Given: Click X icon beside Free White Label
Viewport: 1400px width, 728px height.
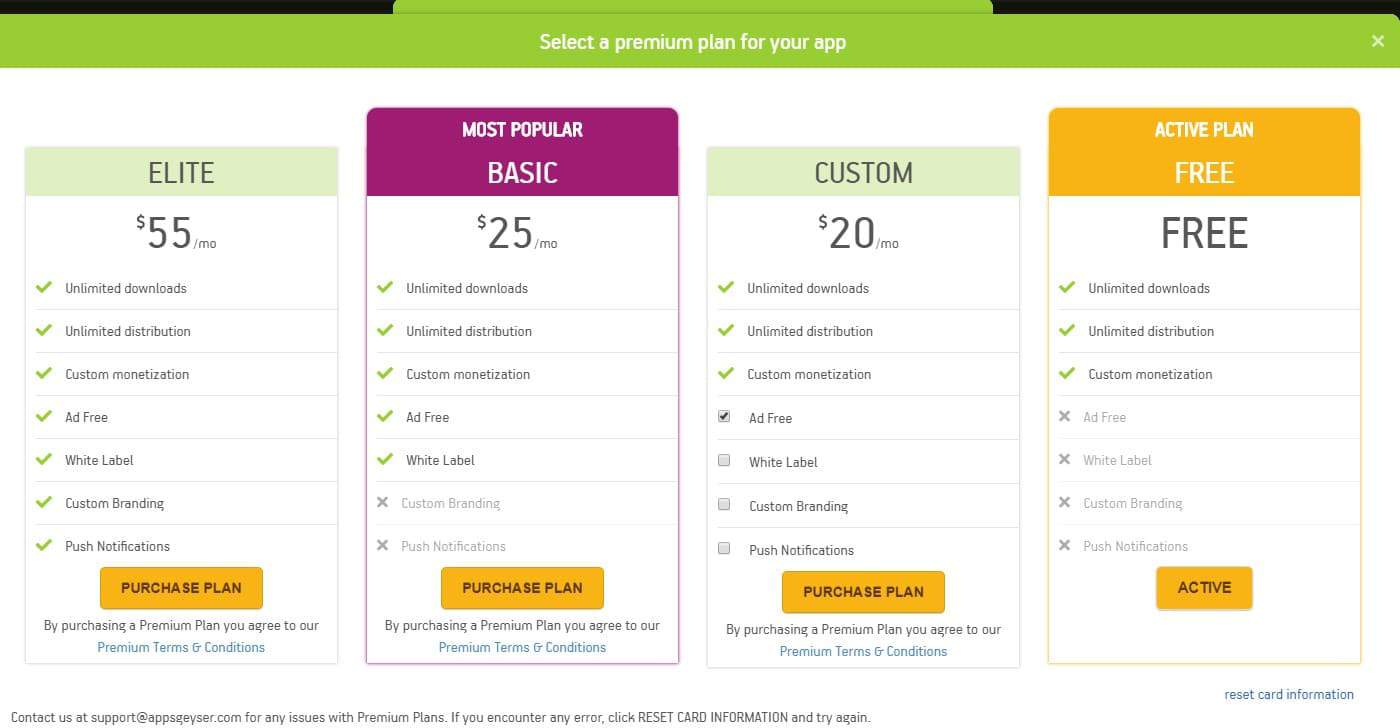Looking at the screenshot, I should pos(1065,459).
